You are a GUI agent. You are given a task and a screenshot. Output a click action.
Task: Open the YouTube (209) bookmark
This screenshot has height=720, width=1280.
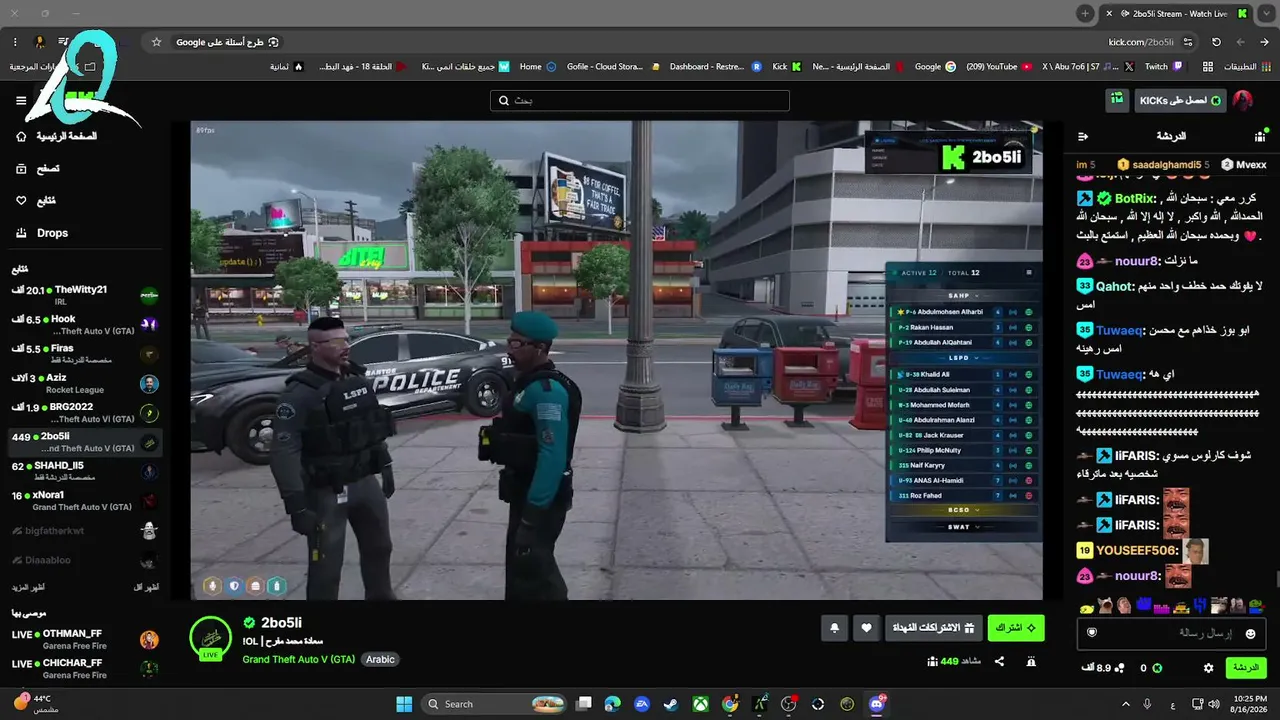pos(1000,66)
